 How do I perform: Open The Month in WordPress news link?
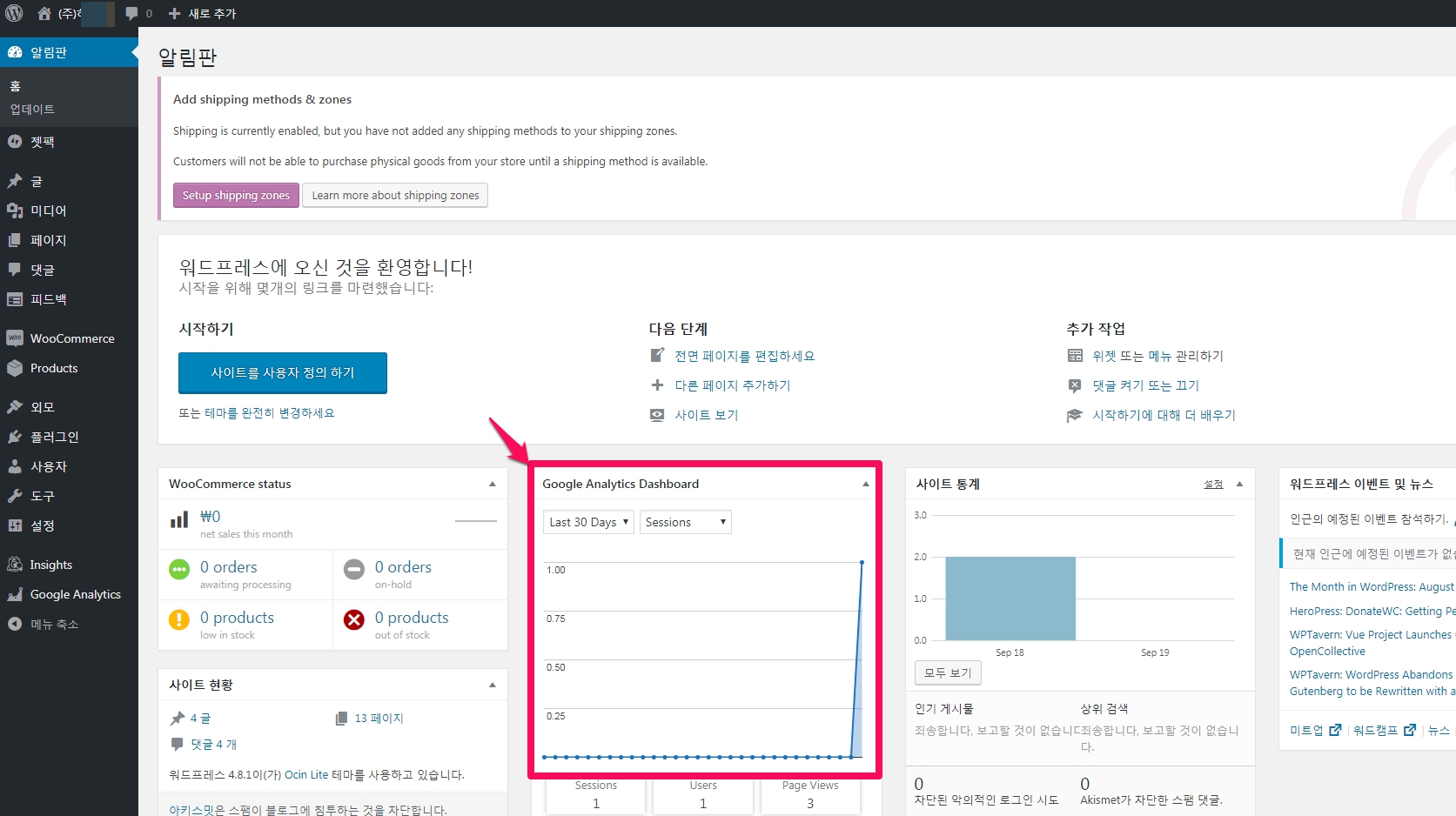tap(1372, 587)
